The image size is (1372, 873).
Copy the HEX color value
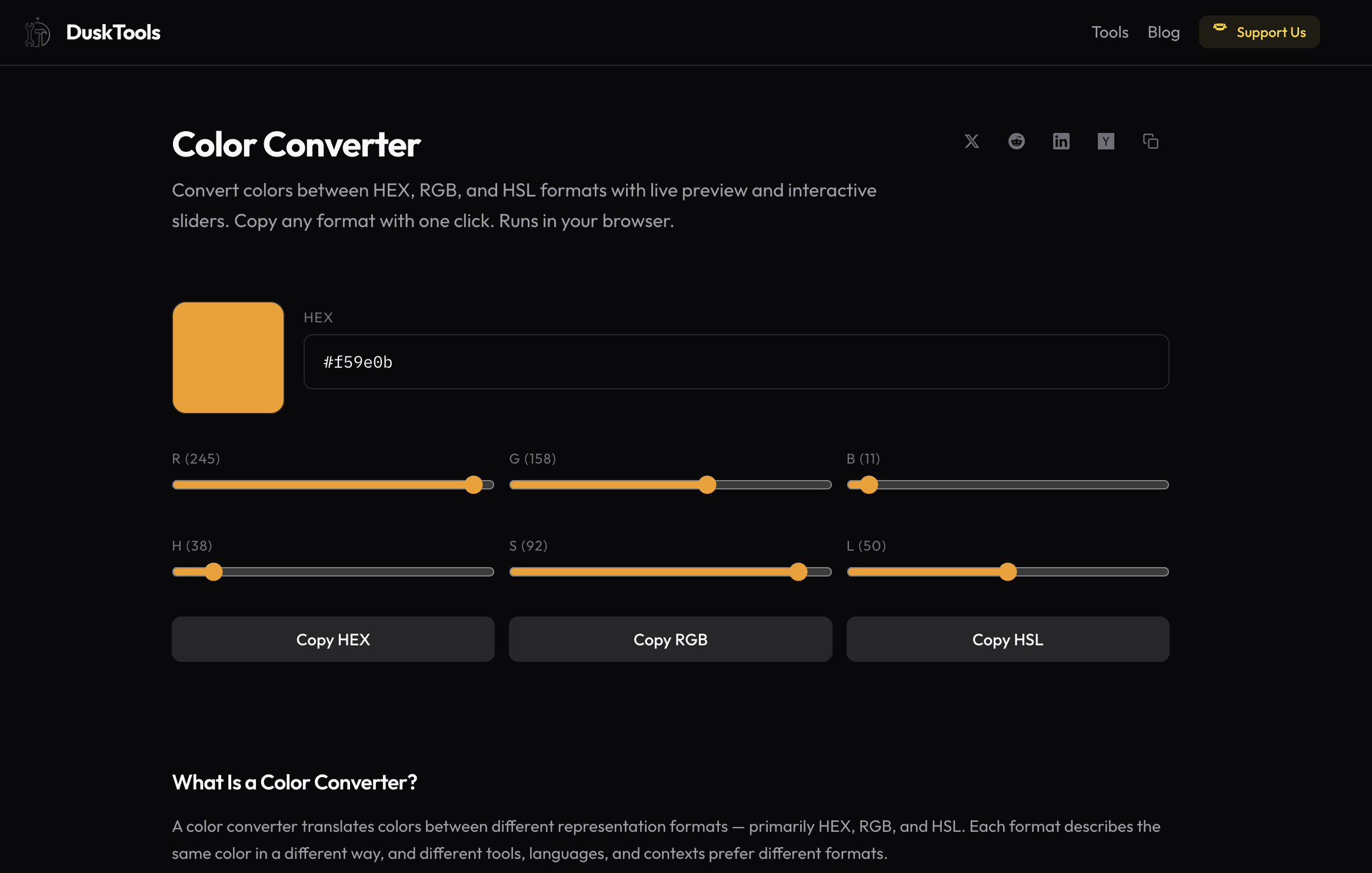coord(332,639)
